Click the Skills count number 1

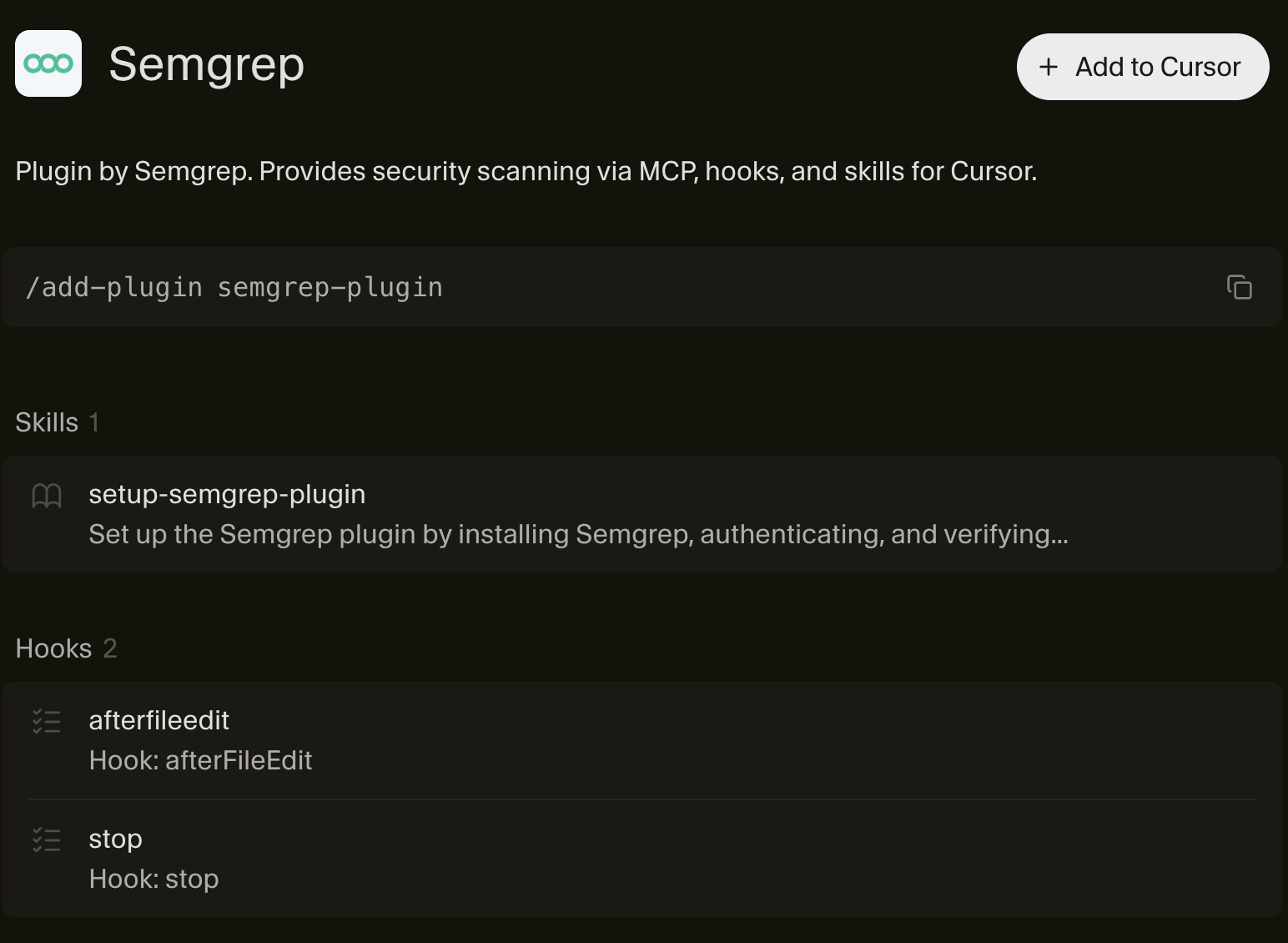click(94, 422)
